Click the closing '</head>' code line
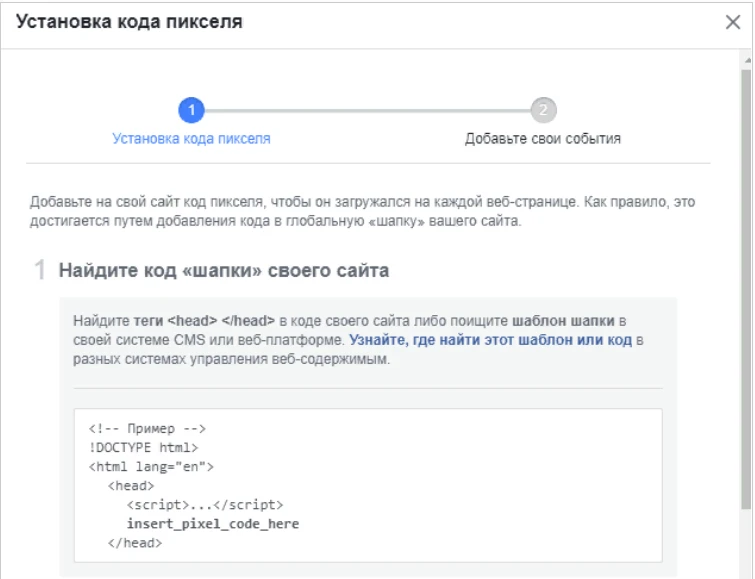This screenshot has height=579, width=755. (135, 543)
